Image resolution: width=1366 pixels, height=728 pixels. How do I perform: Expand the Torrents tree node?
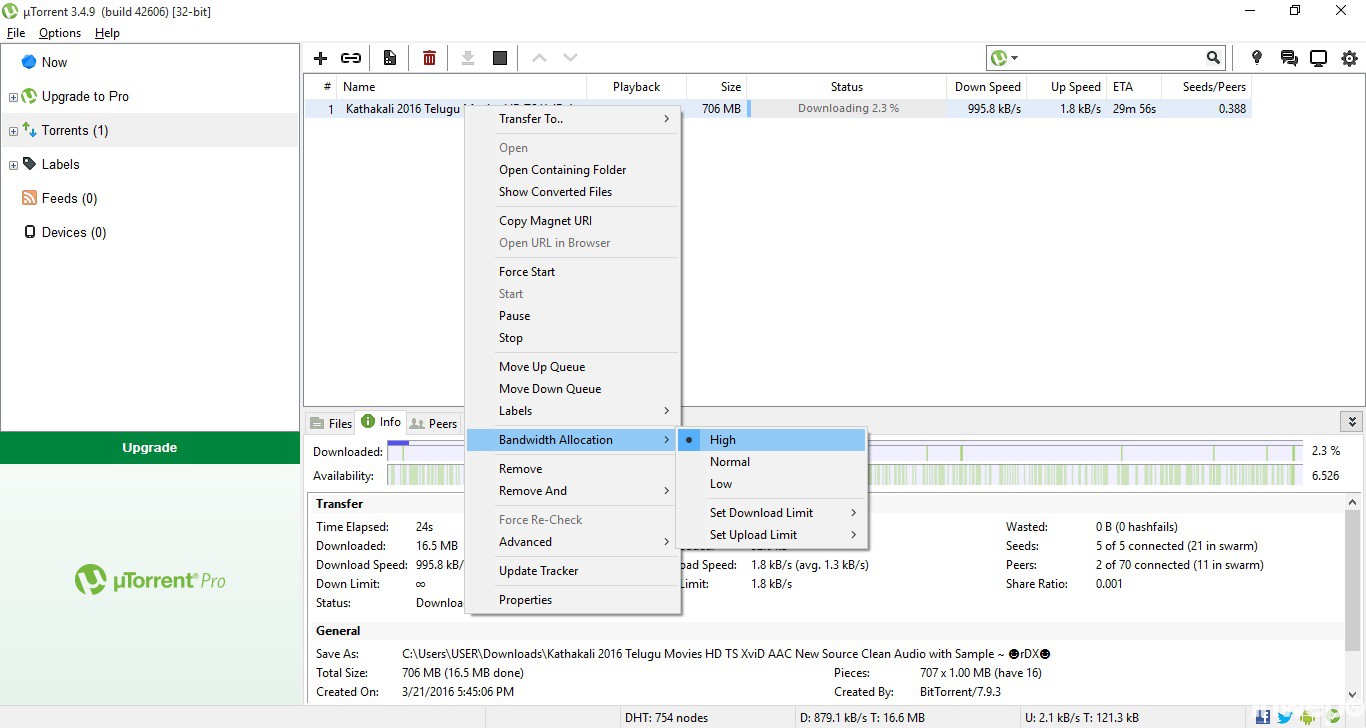13,131
